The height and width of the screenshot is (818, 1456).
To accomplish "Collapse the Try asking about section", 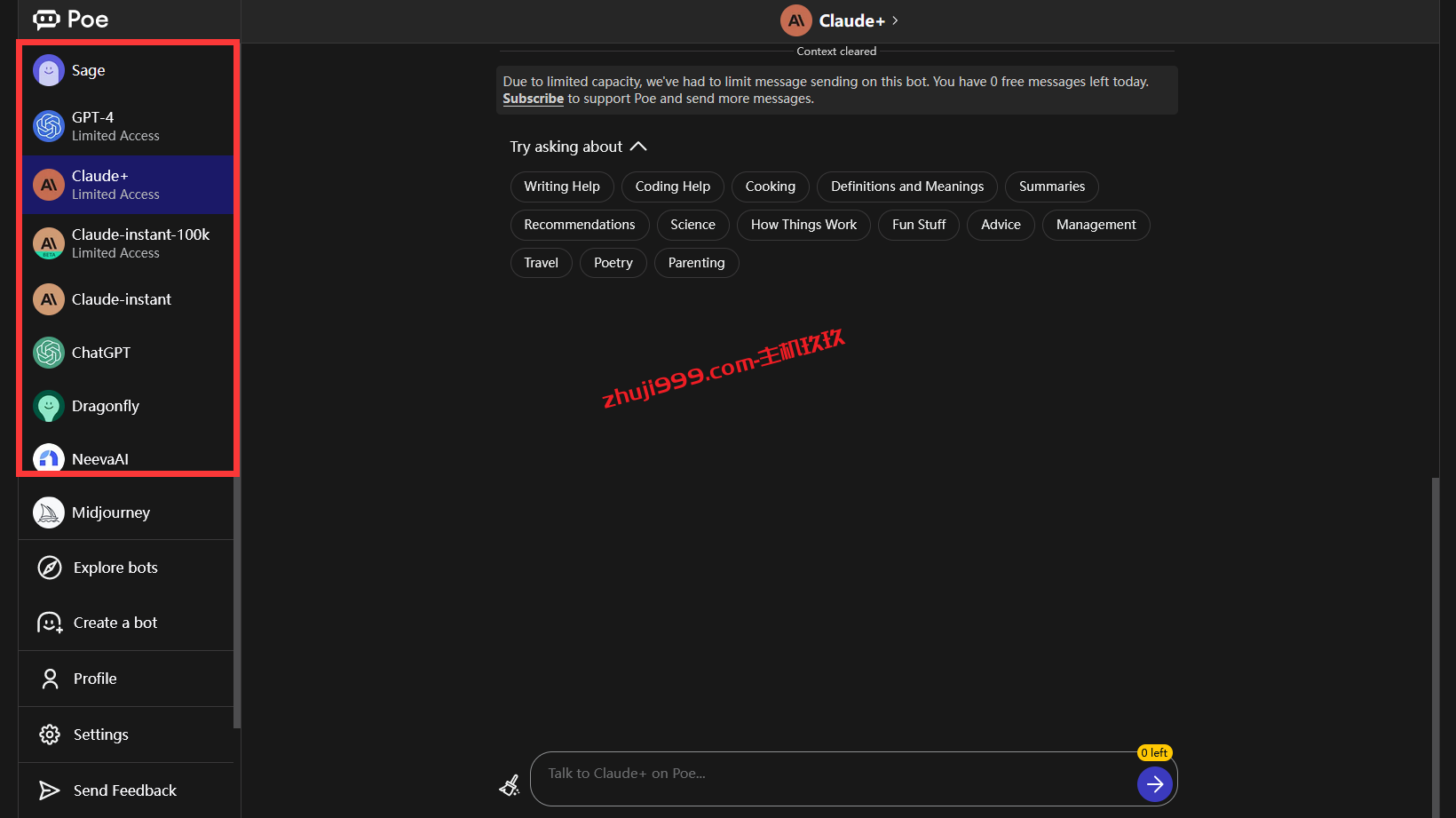I will pos(638,147).
